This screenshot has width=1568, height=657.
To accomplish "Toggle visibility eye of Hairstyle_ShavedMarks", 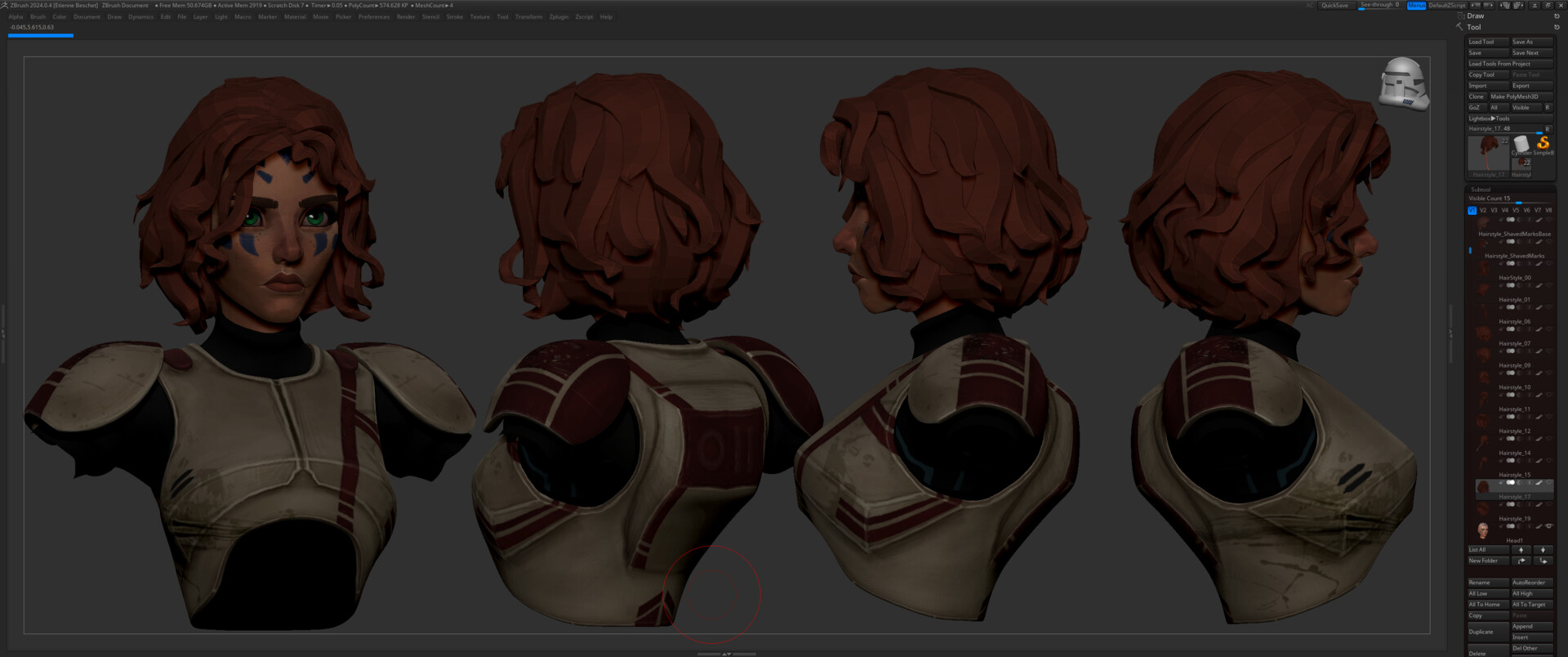I will click(1549, 242).
